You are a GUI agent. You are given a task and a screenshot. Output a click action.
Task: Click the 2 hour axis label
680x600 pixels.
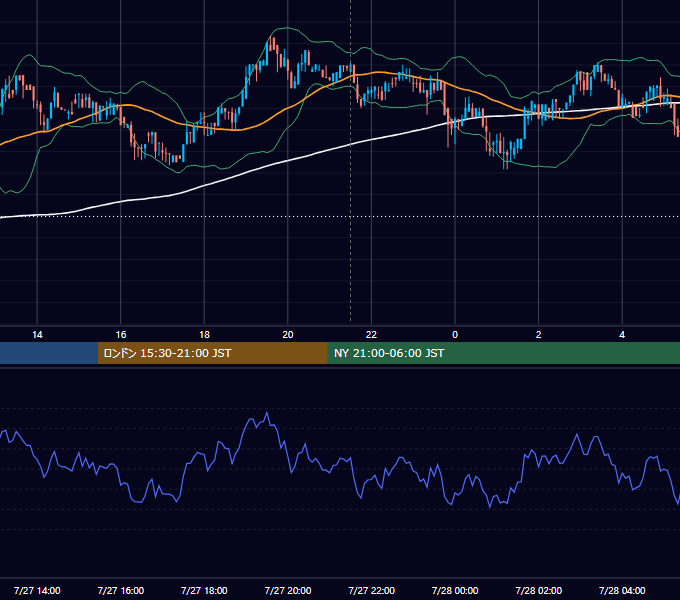pos(539,335)
